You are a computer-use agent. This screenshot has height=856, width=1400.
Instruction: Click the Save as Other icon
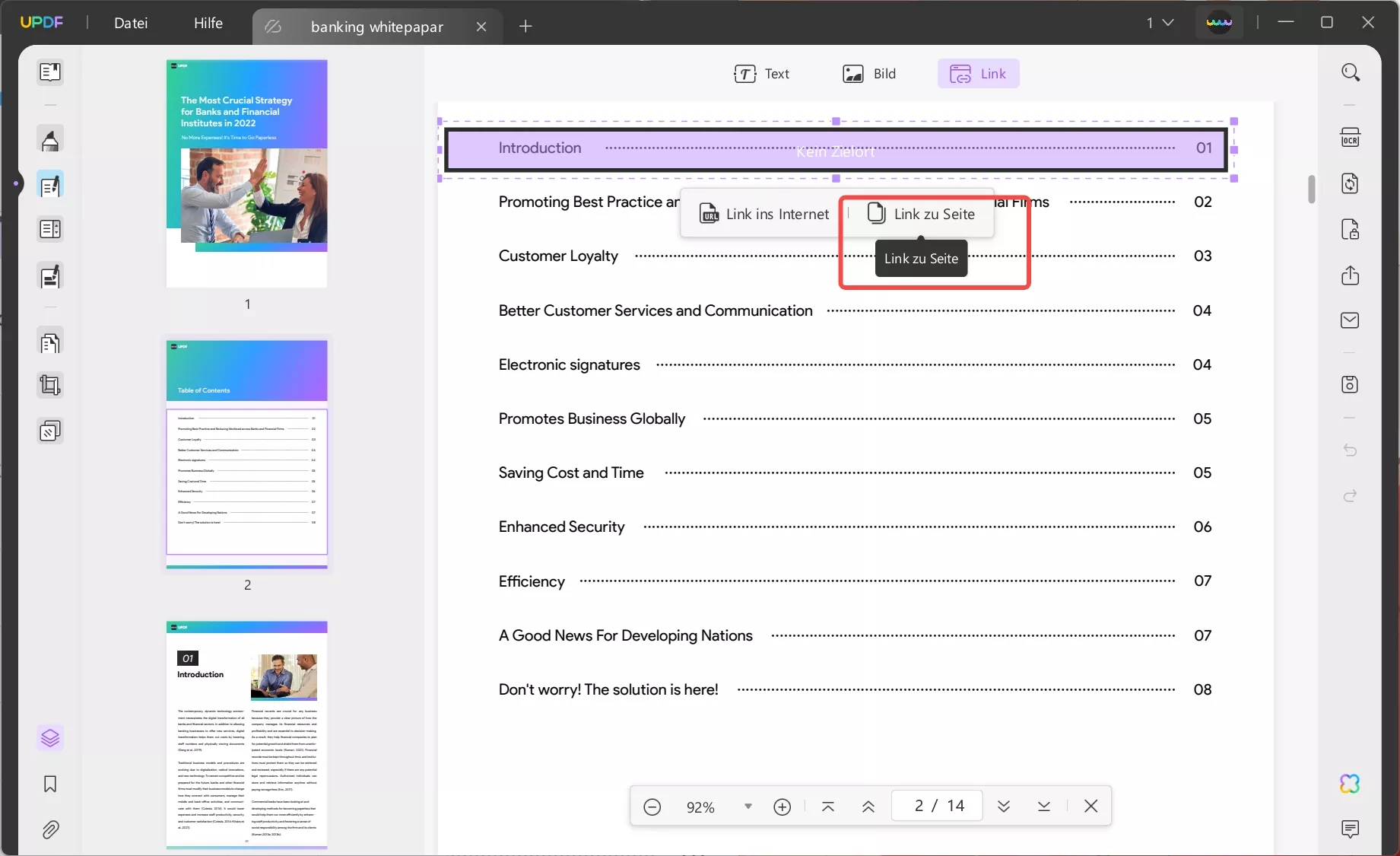[1351, 384]
